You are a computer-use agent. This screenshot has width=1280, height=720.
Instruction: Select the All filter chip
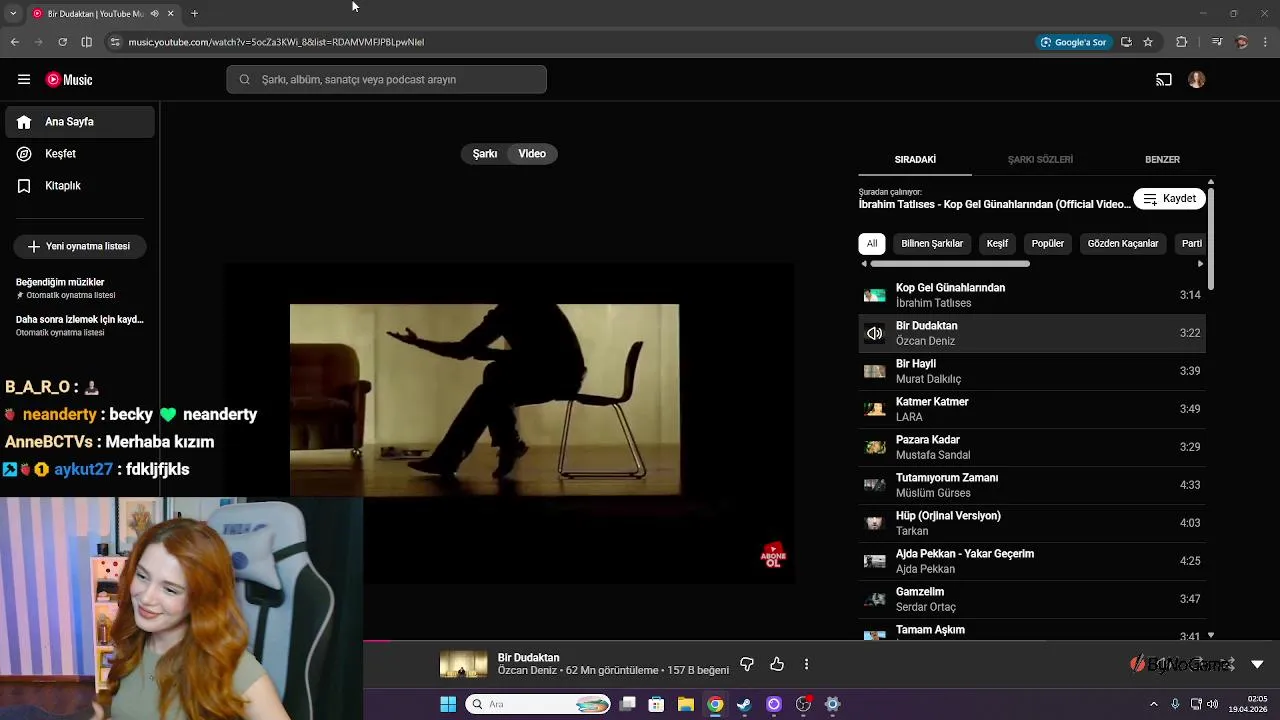[872, 244]
